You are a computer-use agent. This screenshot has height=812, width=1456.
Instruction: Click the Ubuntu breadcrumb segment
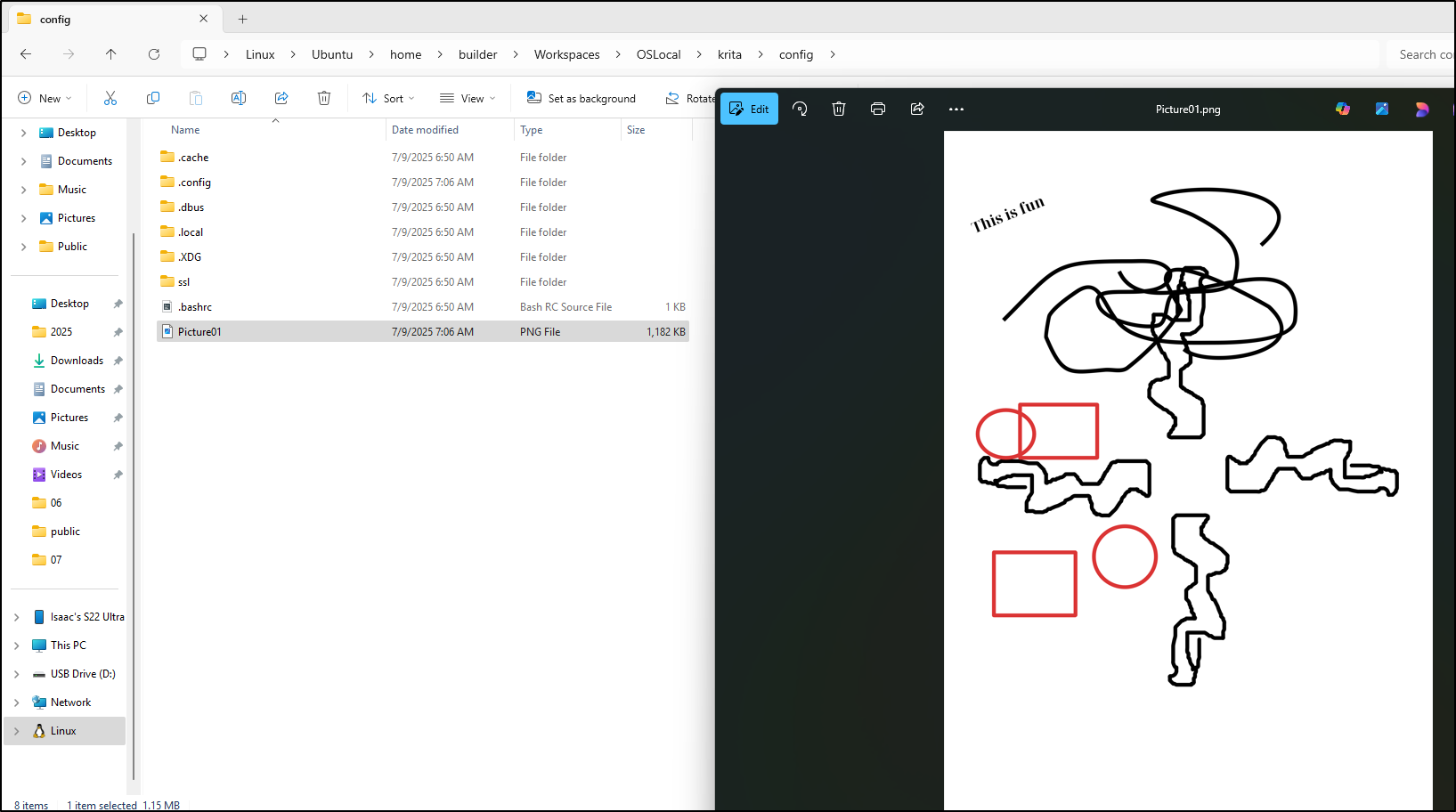coord(332,54)
